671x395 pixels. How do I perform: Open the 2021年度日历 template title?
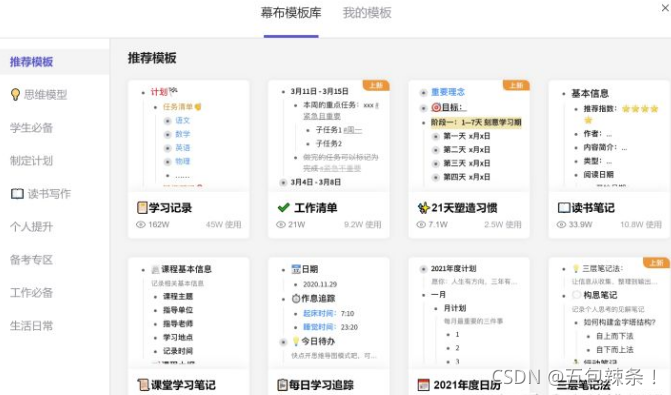[x=467, y=385]
